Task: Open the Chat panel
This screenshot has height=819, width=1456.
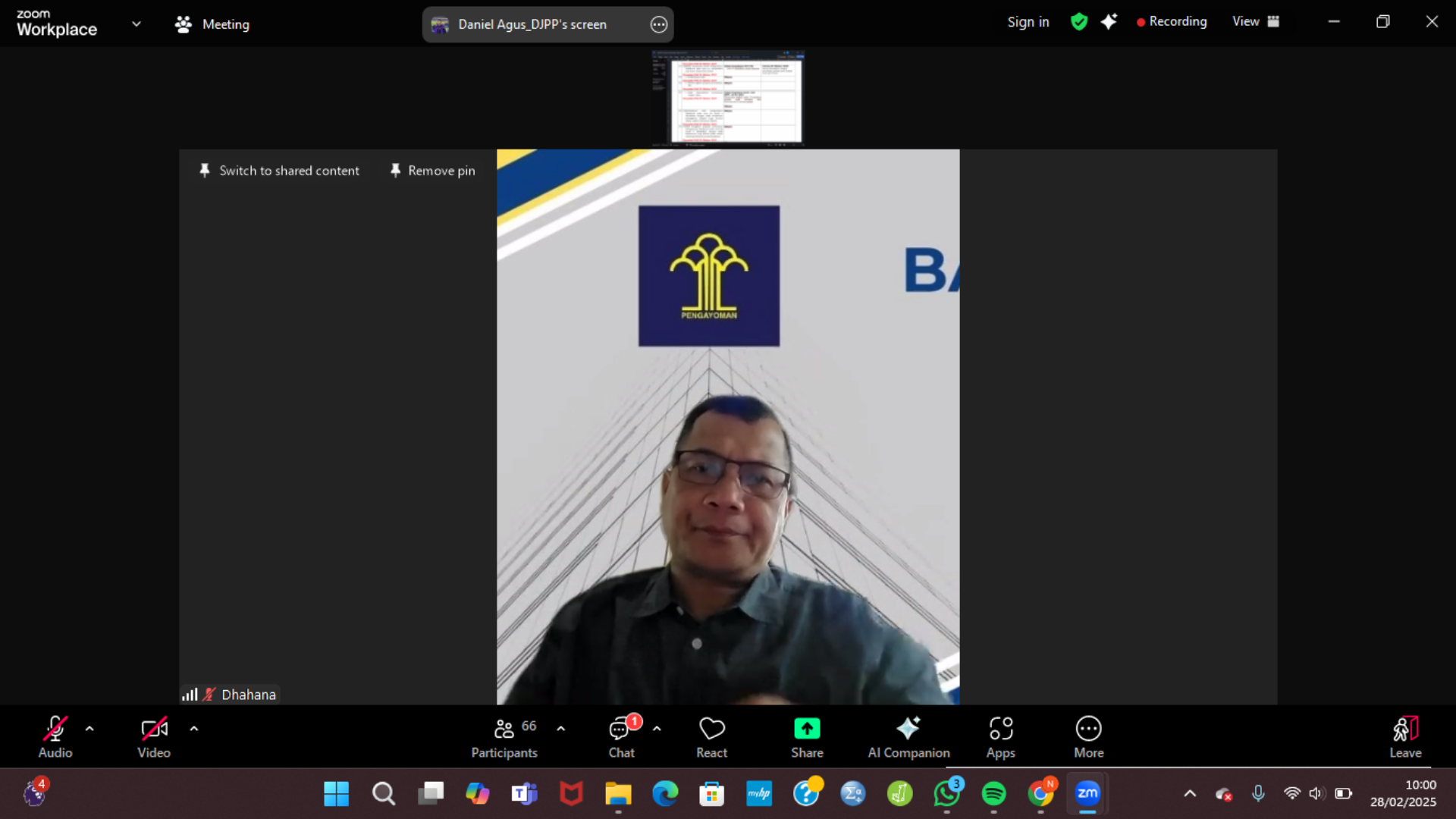Action: click(x=622, y=736)
